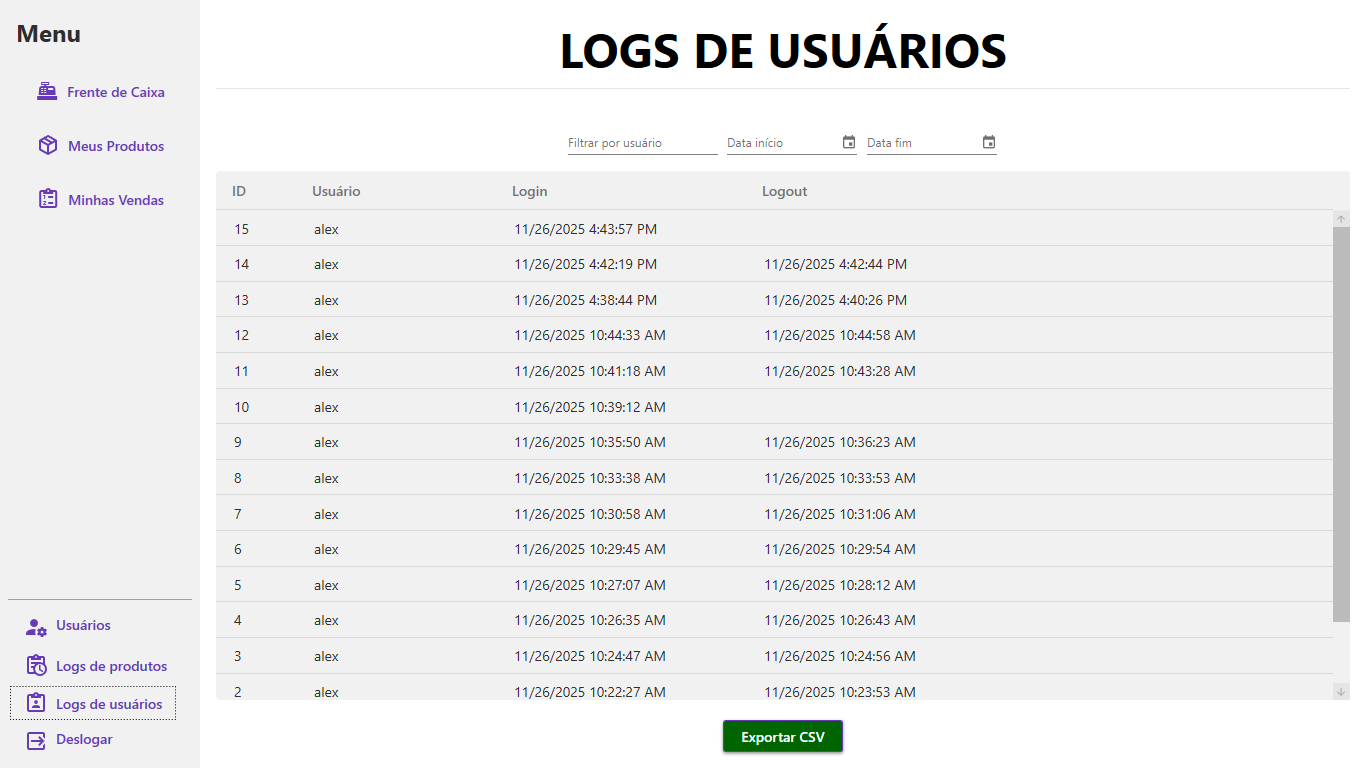
Task: Click the exit arrow icon for Deslogar
Action: tap(36, 740)
